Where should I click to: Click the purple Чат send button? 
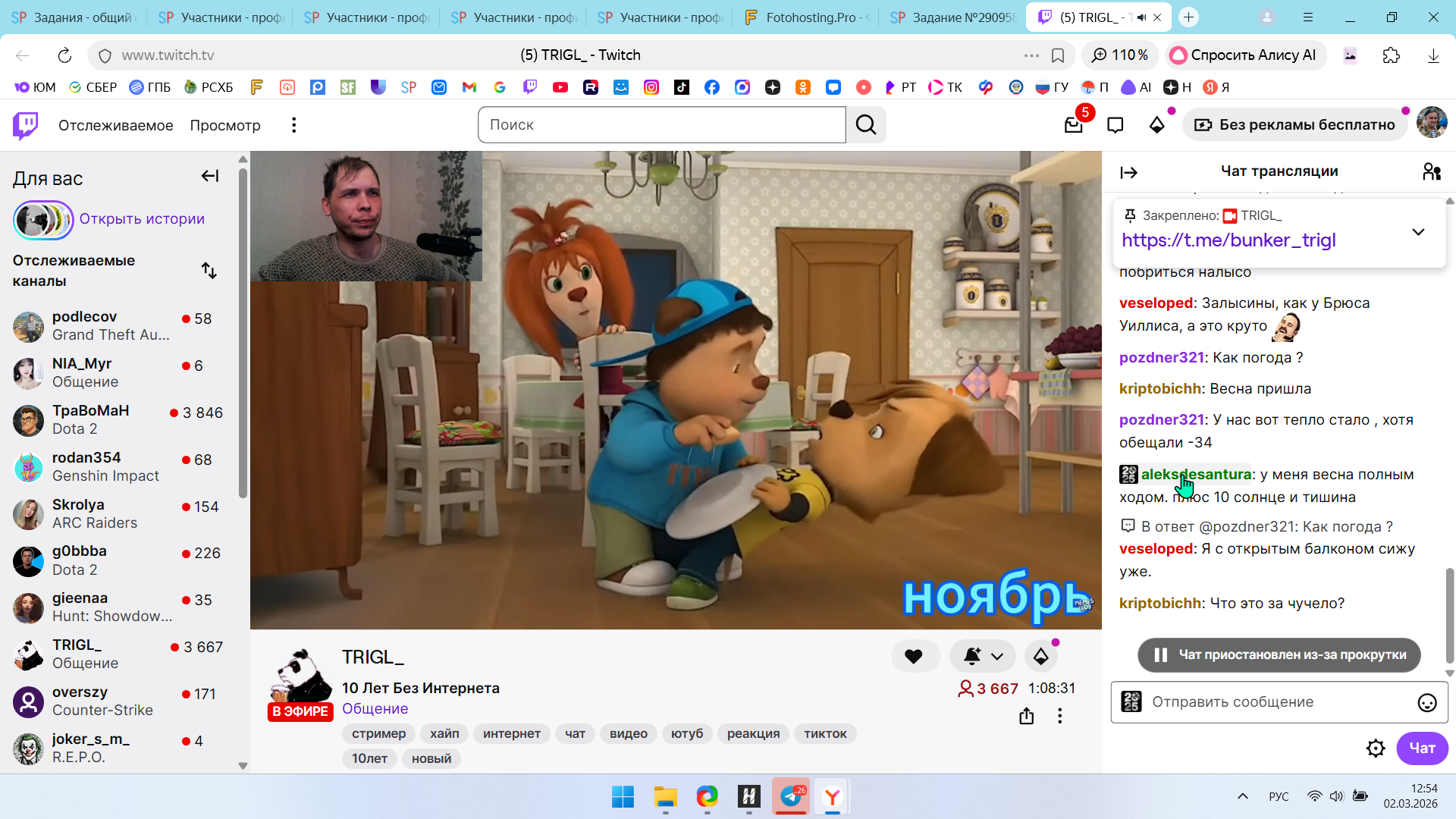tap(1421, 748)
